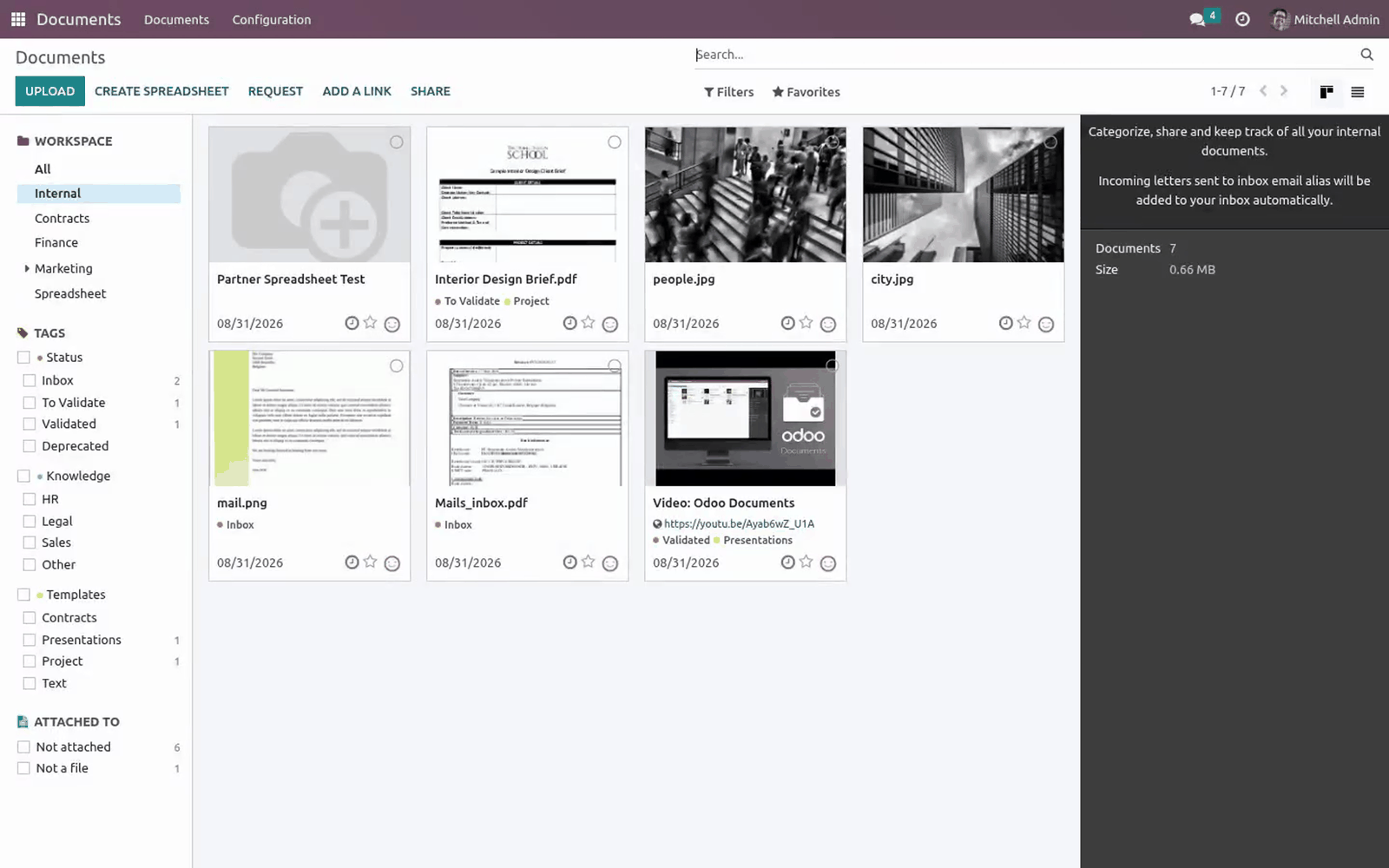Image resolution: width=1389 pixels, height=868 pixels.
Task: Star the Mails_inbox.pdf document
Action: pyautogui.click(x=589, y=562)
